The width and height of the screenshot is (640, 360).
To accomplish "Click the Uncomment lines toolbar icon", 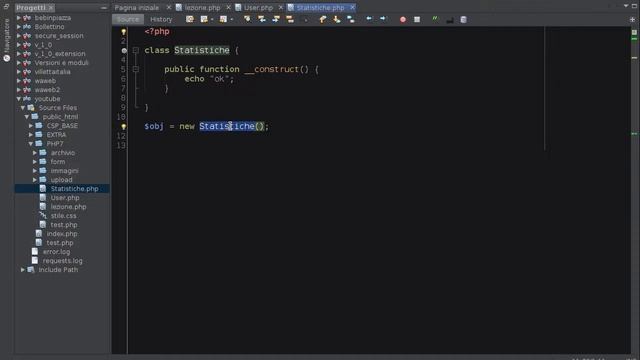I will click(x=449, y=19).
